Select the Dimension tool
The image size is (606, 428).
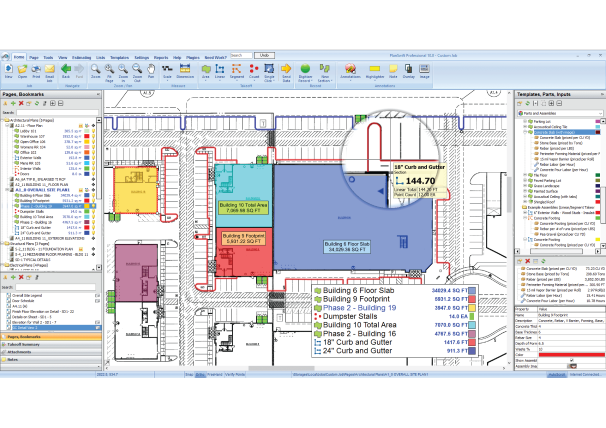185,69
